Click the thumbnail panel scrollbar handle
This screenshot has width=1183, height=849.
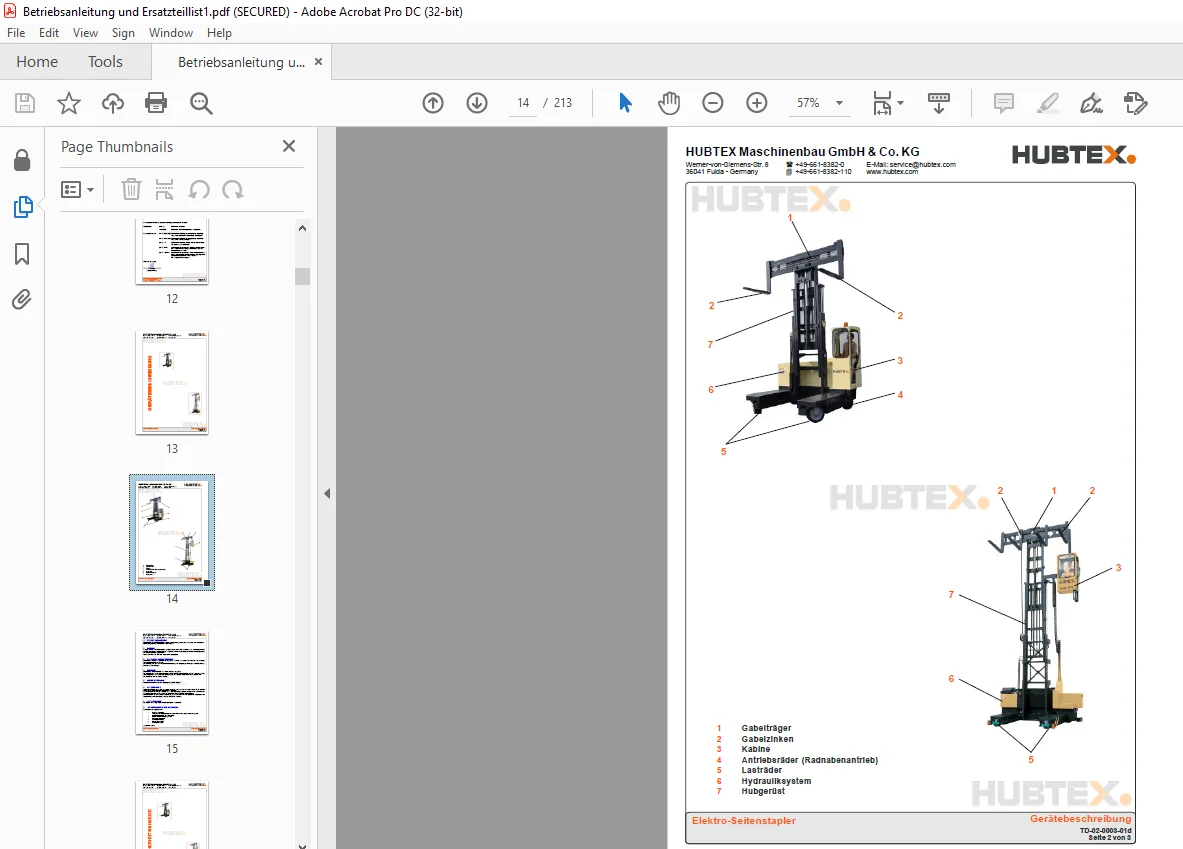click(303, 276)
